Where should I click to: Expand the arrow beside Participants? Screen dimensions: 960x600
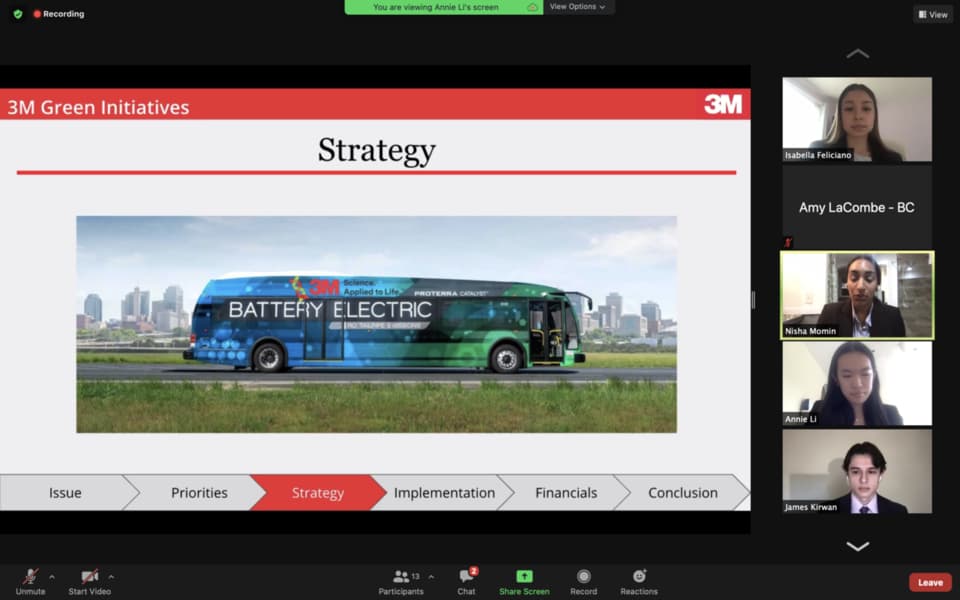coord(431,577)
